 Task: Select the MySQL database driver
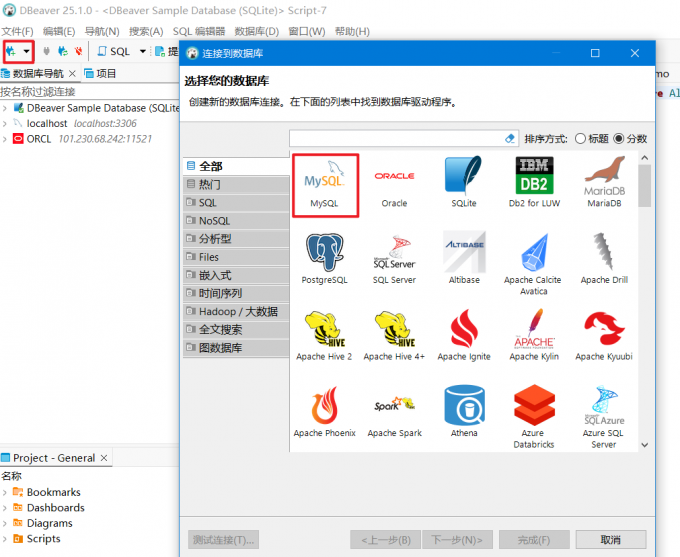click(325, 185)
